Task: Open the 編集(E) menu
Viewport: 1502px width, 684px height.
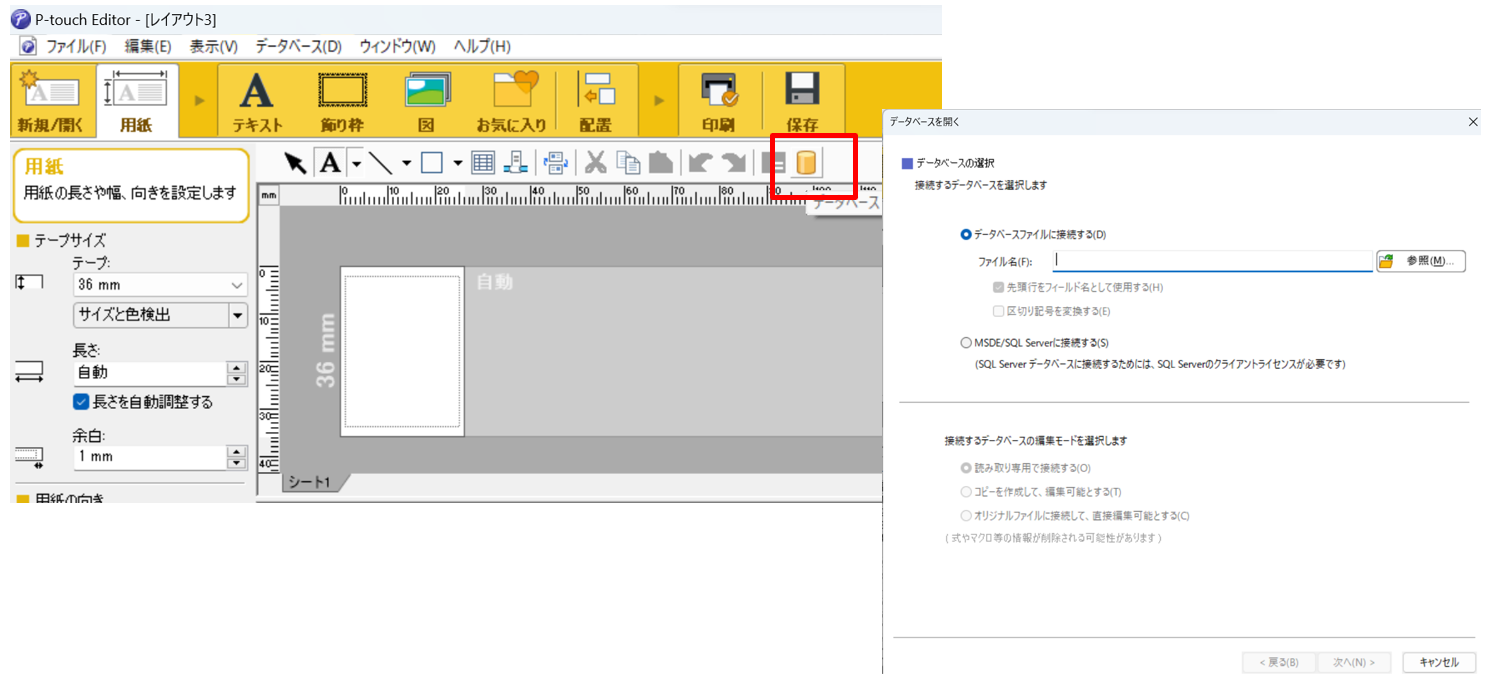Action: [x=148, y=46]
